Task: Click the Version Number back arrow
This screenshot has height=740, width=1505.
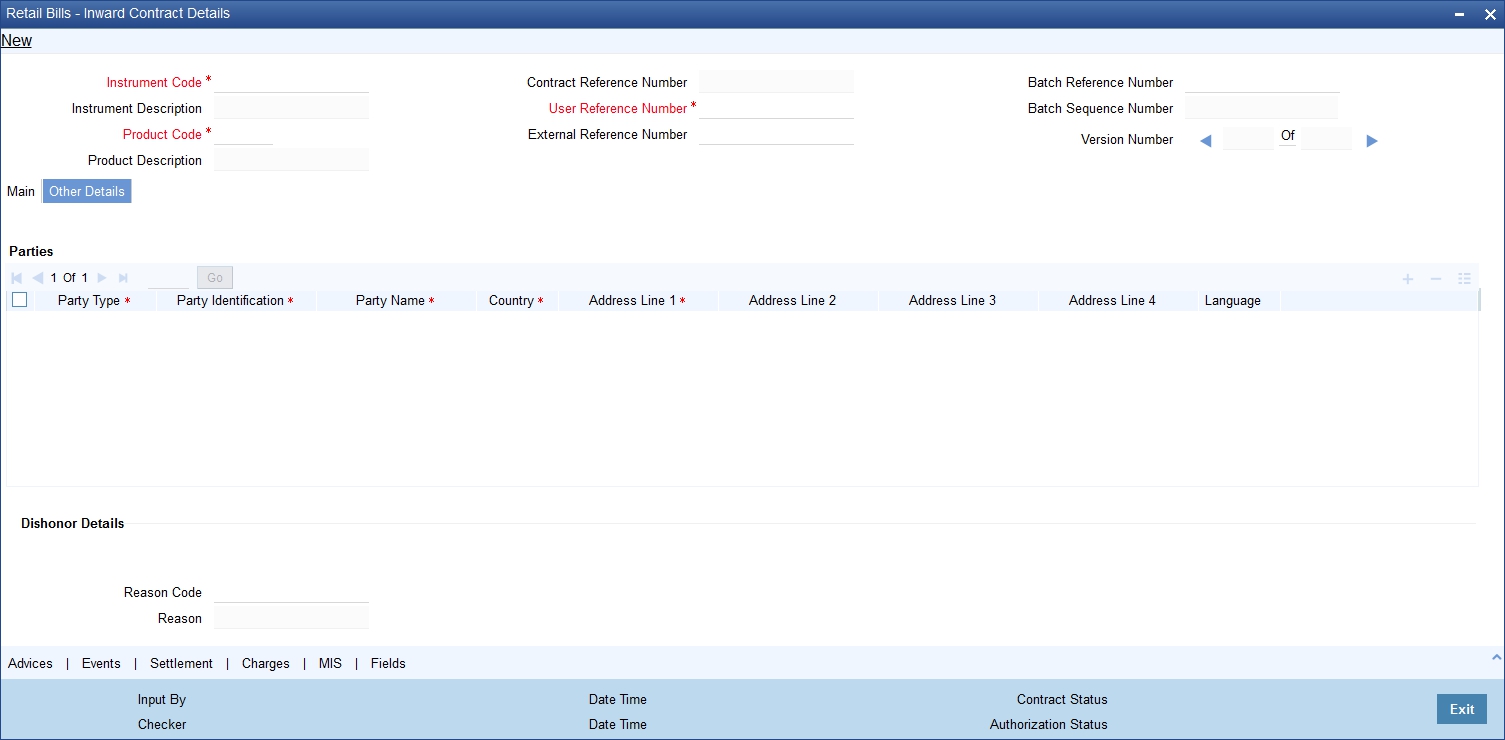Action: (x=1205, y=140)
